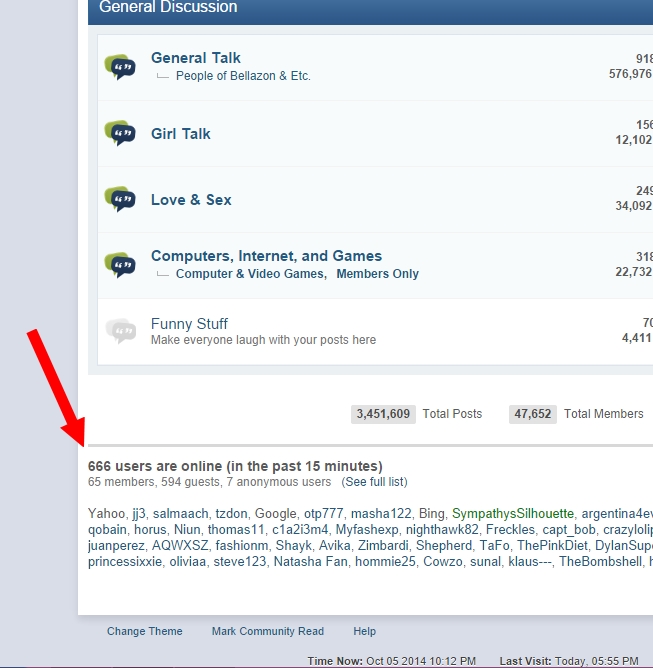Screen dimensions: 653x668
Task: Open the General Talk forum
Action: 195,58
